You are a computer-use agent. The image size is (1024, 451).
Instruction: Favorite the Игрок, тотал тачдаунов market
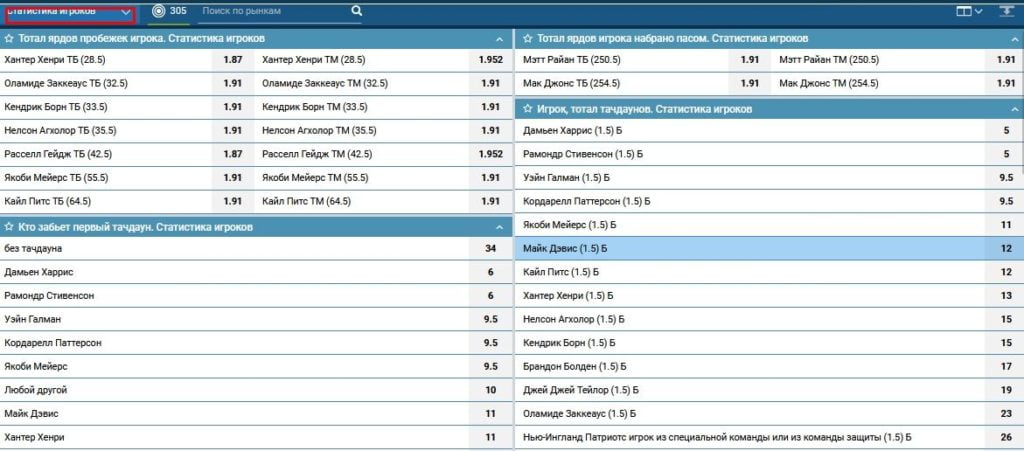coord(527,108)
